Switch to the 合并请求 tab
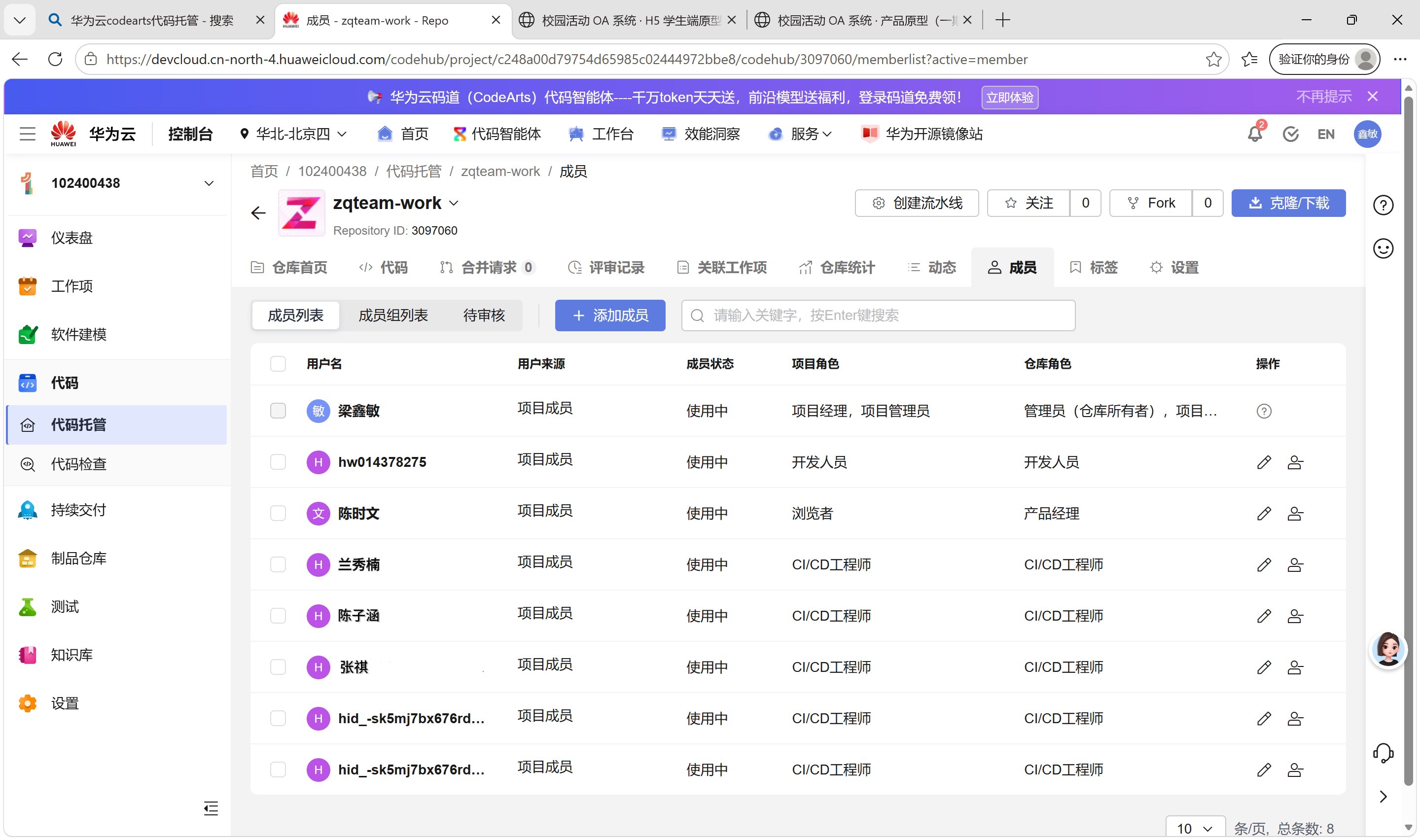The width and height of the screenshot is (1420, 840). tap(488, 268)
